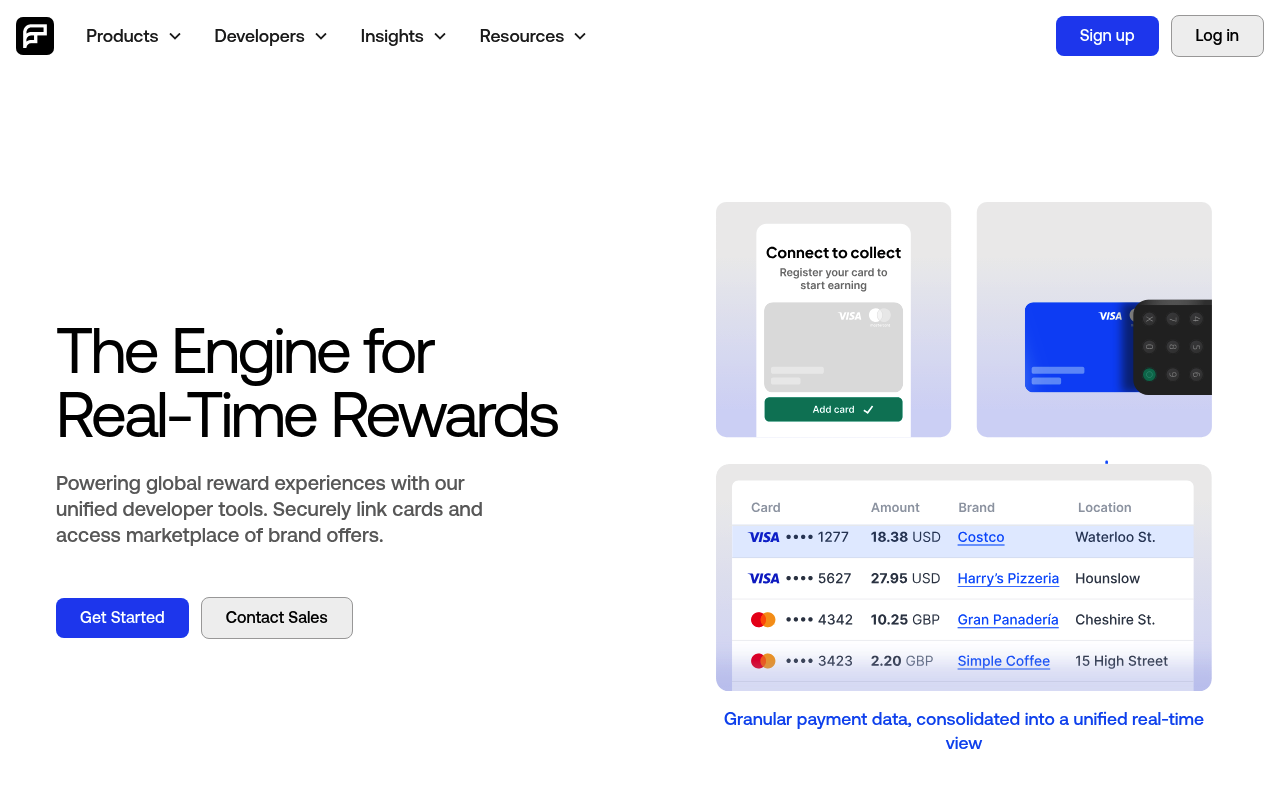The image size is (1280, 800).
Task: Click the green key on the card terminal
Action: (x=1149, y=375)
